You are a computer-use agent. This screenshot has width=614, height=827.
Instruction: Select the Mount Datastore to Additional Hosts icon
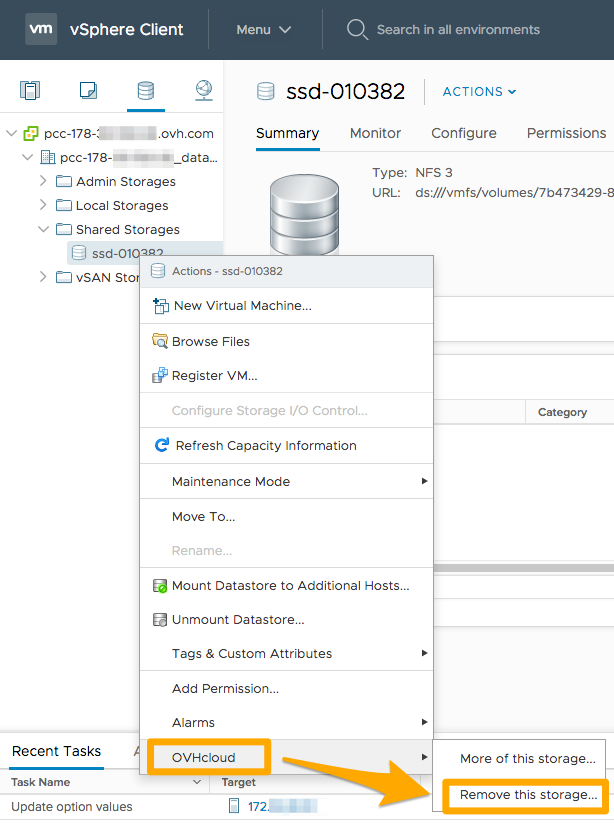[x=162, y=583]
